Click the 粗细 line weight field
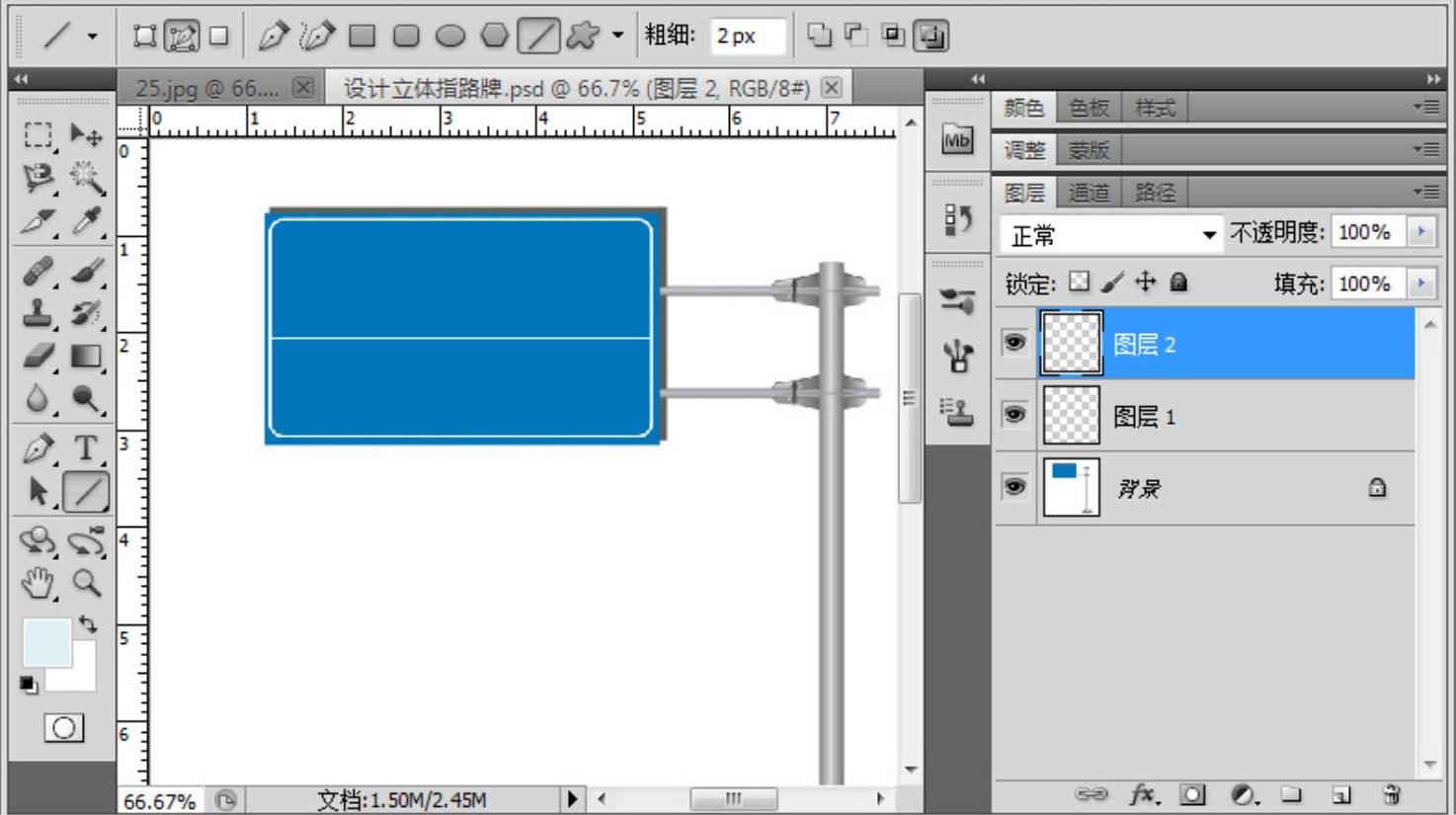This screenshot has width=1456, height=815. click(748, 37)
